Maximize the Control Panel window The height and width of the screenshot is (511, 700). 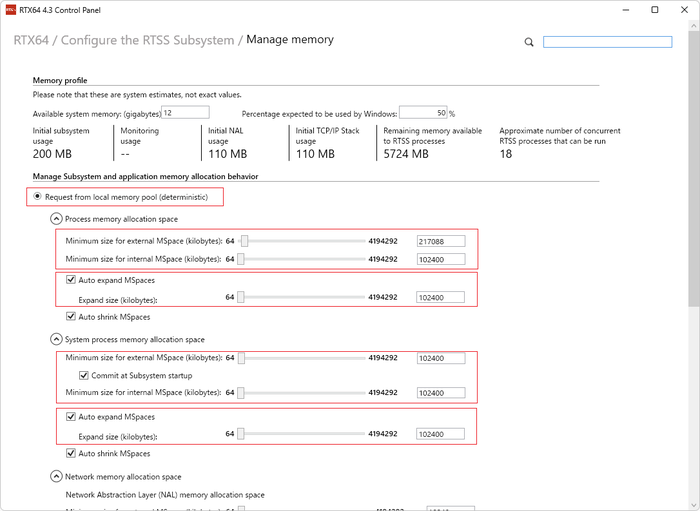click(x=654, y=10)
